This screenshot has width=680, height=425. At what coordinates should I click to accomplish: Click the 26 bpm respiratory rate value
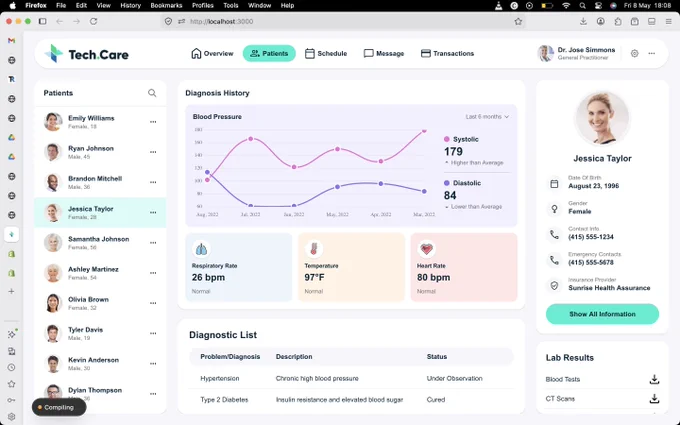(x=208, y=278)
